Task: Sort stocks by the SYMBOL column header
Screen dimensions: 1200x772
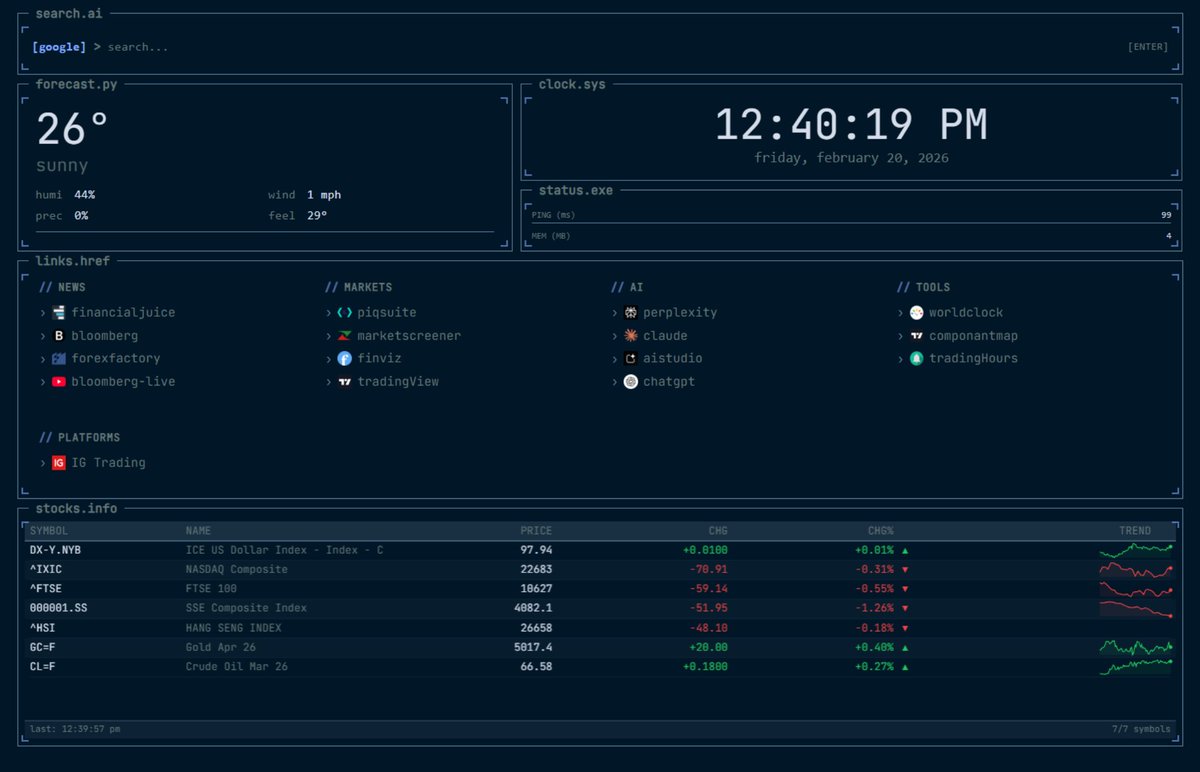Action: pos(49,531)
